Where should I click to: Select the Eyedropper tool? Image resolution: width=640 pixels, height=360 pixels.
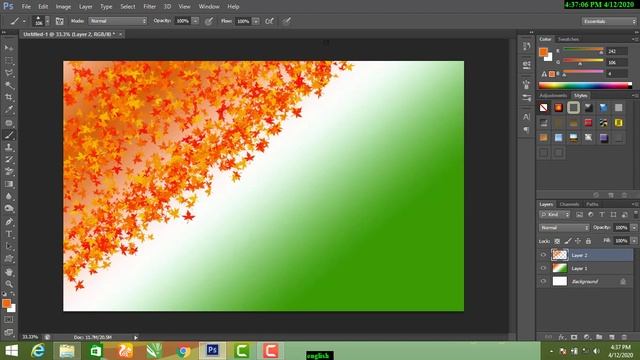click(x=9, y=110)
